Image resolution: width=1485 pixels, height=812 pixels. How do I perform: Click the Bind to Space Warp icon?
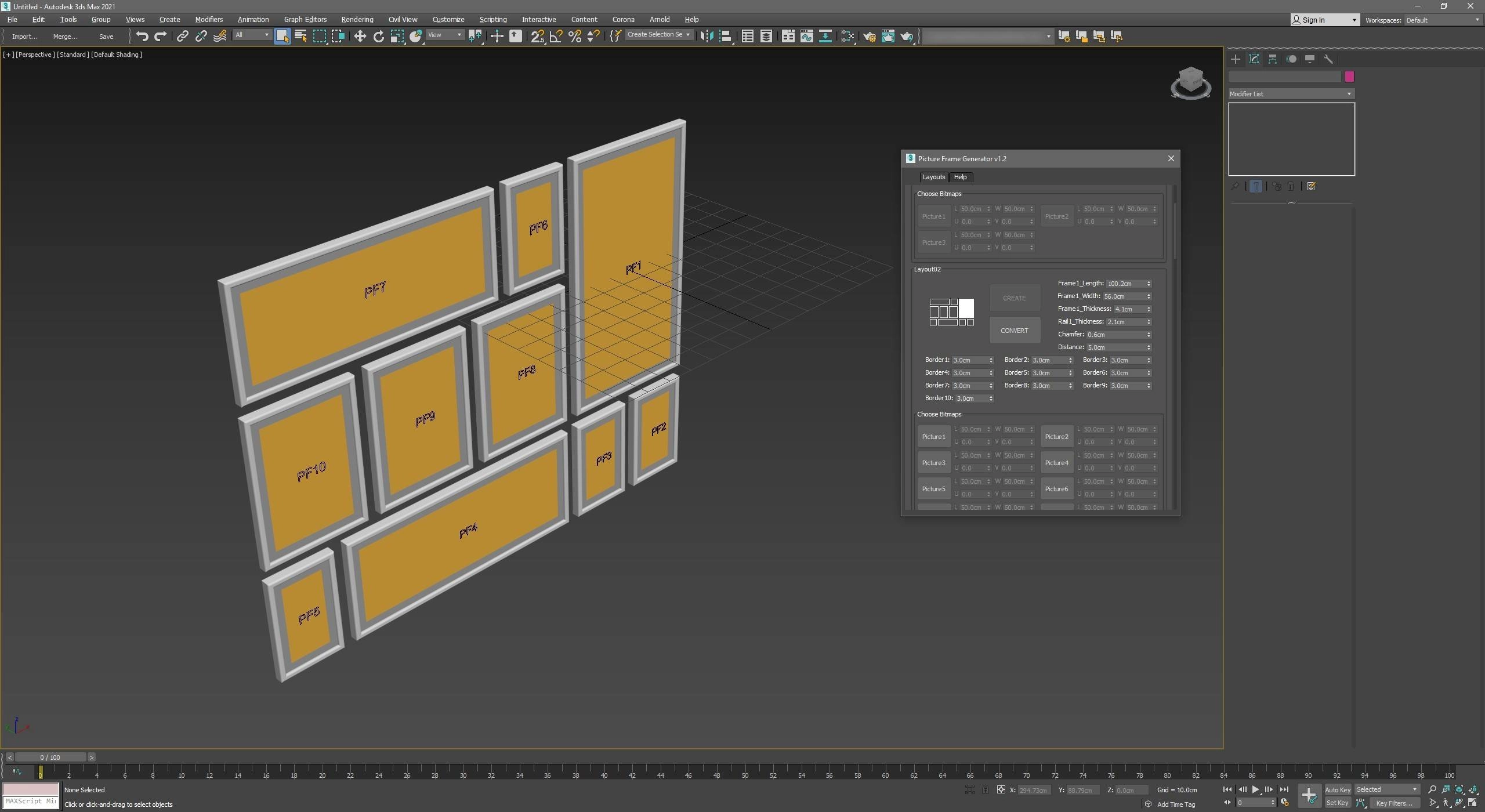(x=220, y=36)
